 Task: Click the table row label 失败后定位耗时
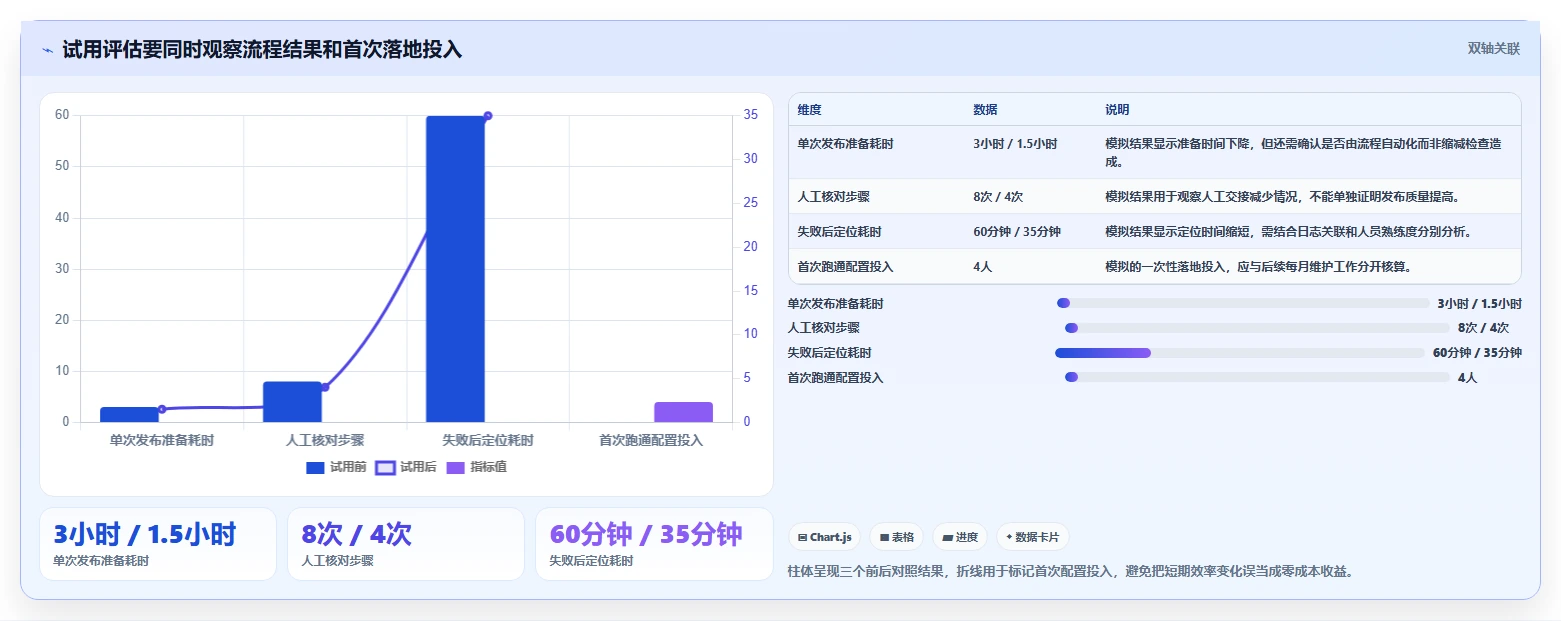[839, 232]
